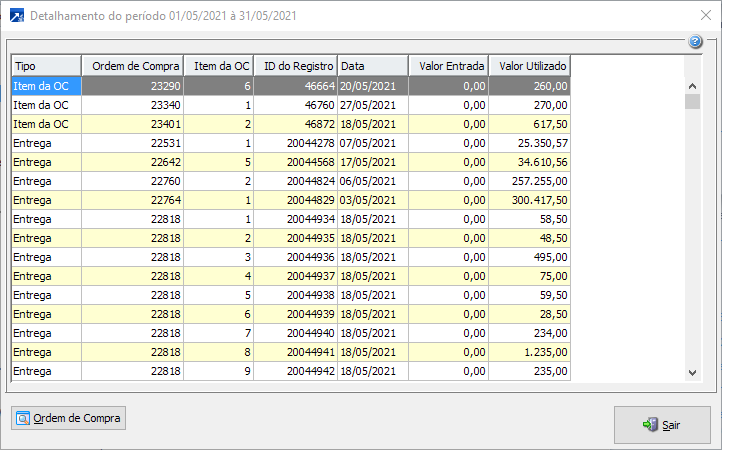This screenshot has height=457, width=736.
Task: Sort by the Data column header
Action: pyautogui.click(x=372, y=66)
